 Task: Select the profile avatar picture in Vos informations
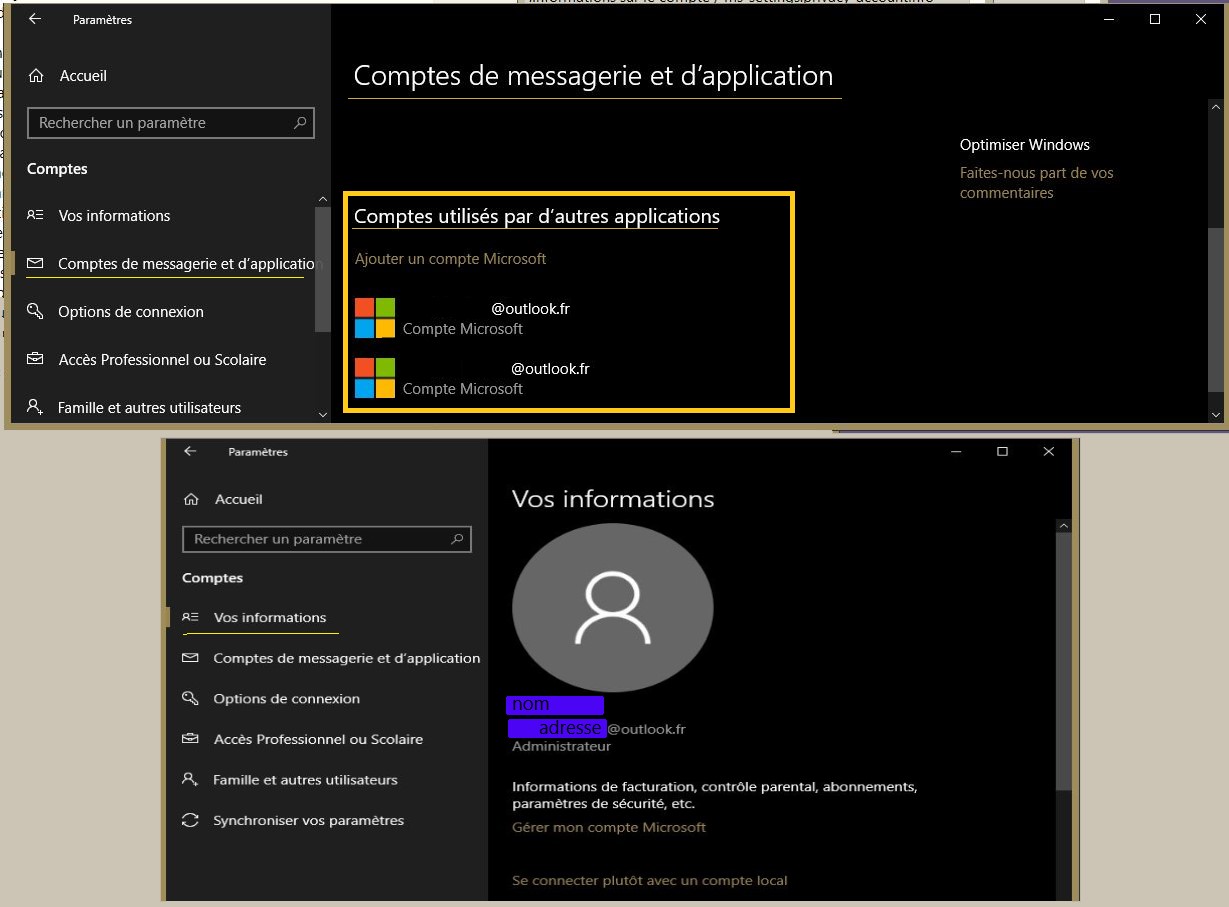tap(612, 608)
